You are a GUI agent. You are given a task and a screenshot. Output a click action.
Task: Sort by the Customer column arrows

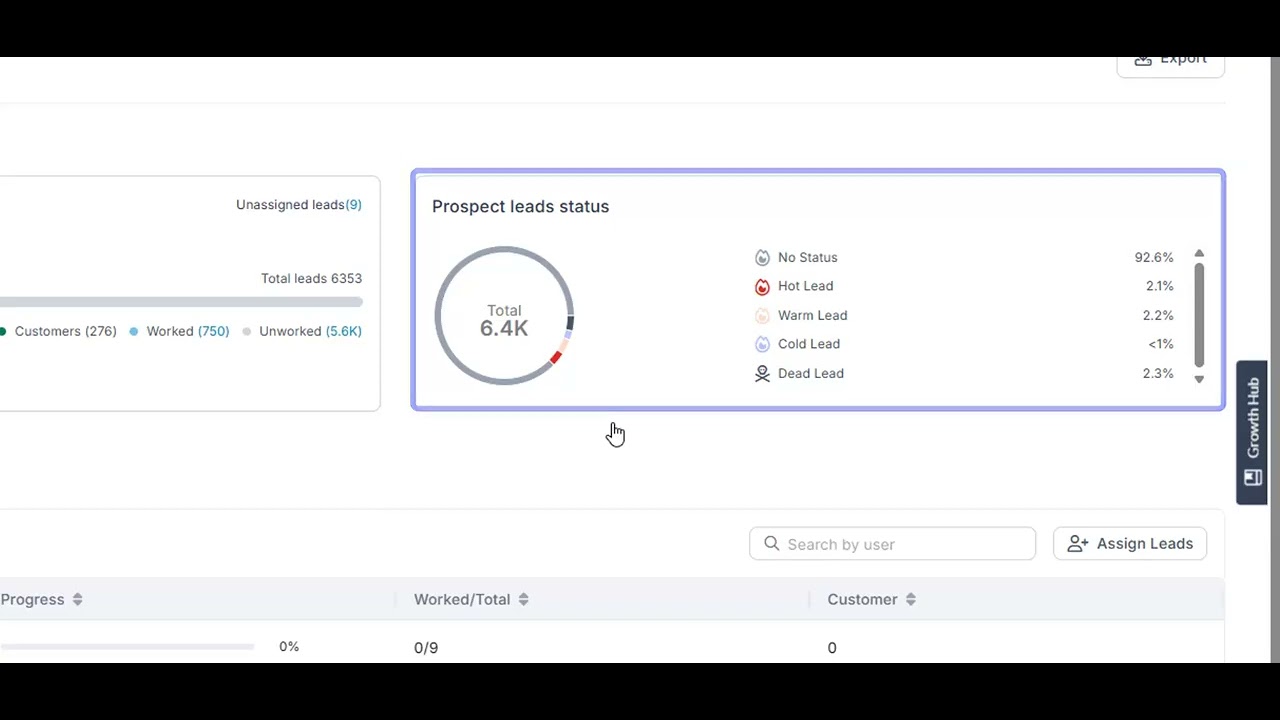pyautogui.click(x=910, y=599)
